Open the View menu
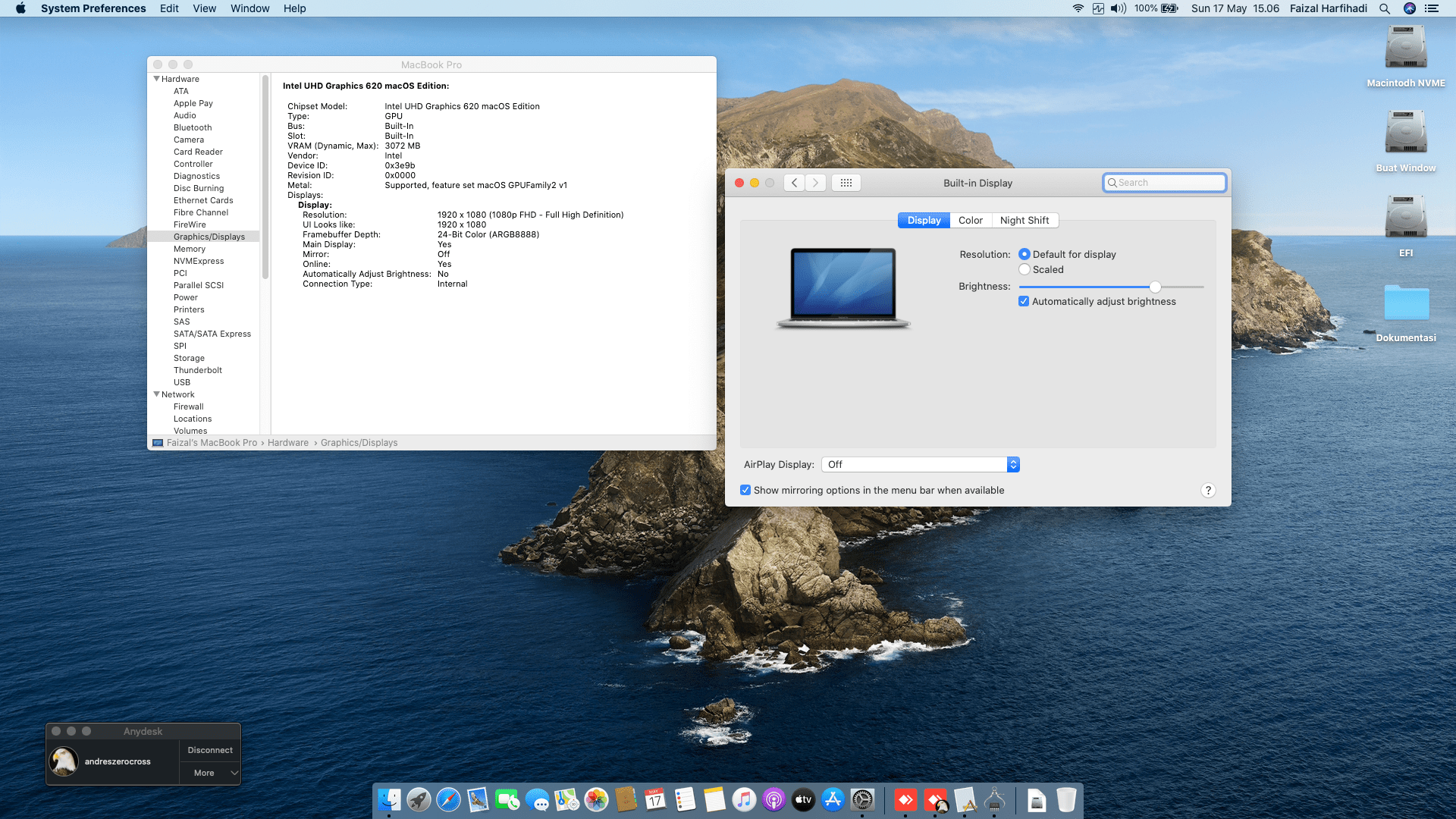This screenshot has width=1456, height=819. click(x=204, y=8)
